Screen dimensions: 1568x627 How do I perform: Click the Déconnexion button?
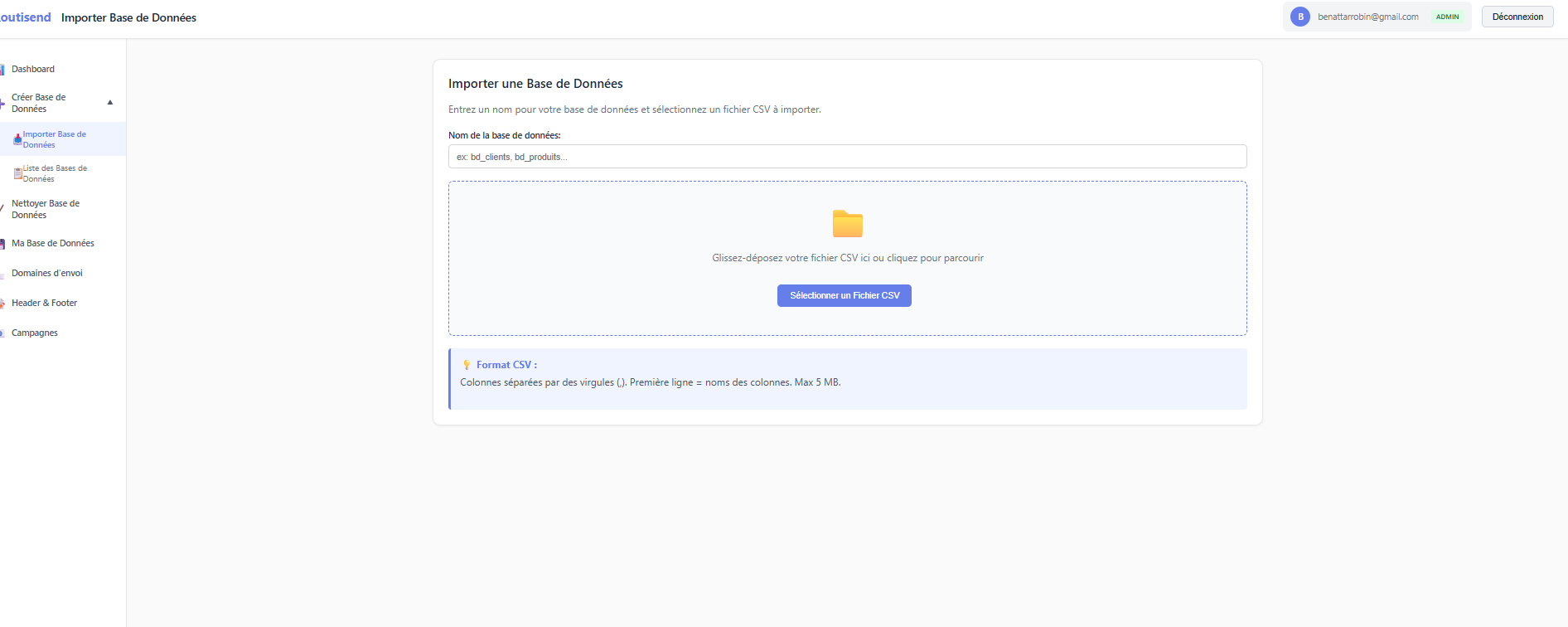[x=1517, y=17]
